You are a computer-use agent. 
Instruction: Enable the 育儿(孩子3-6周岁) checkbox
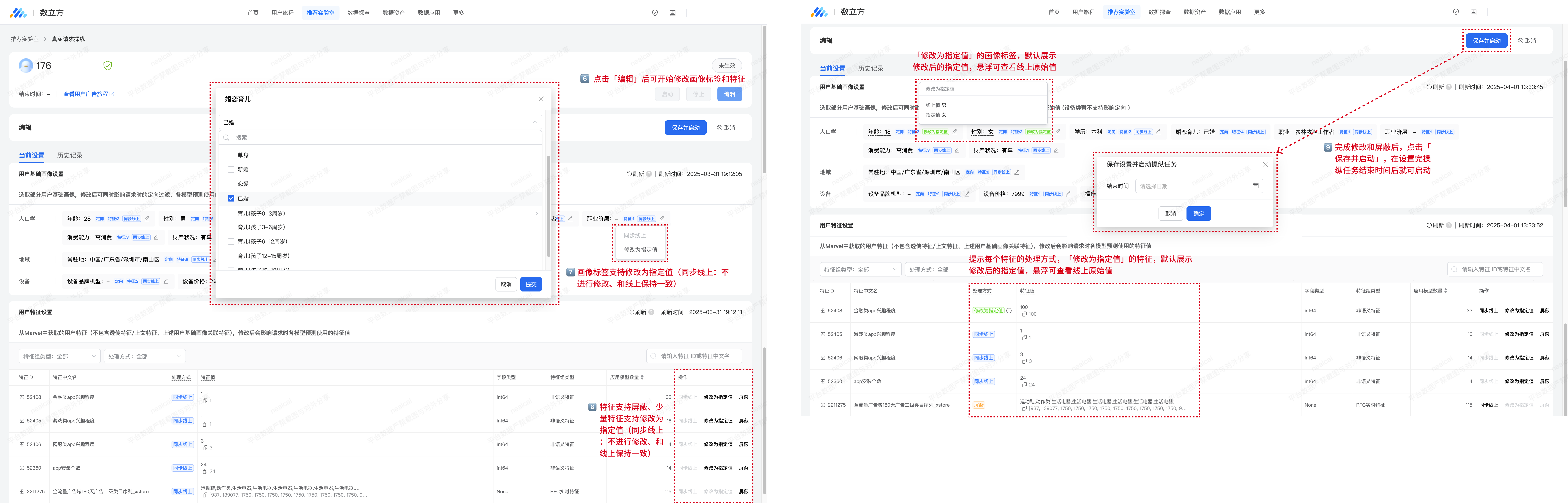(231, 227)
